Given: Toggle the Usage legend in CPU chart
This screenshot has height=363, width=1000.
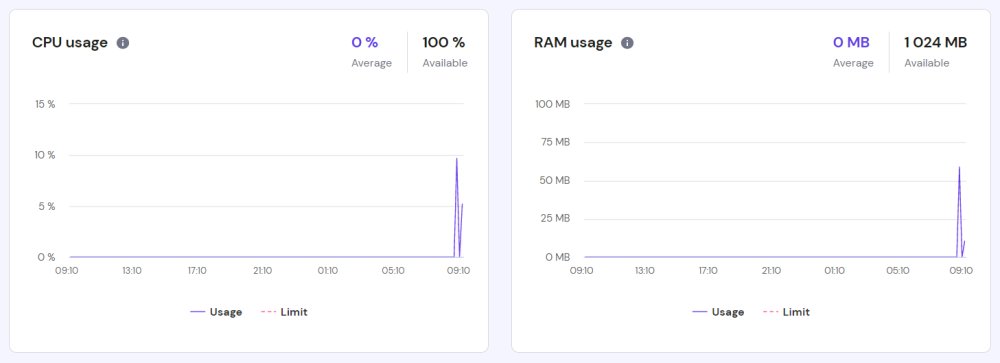Looking at the screenshot, I should coord(216,312).
